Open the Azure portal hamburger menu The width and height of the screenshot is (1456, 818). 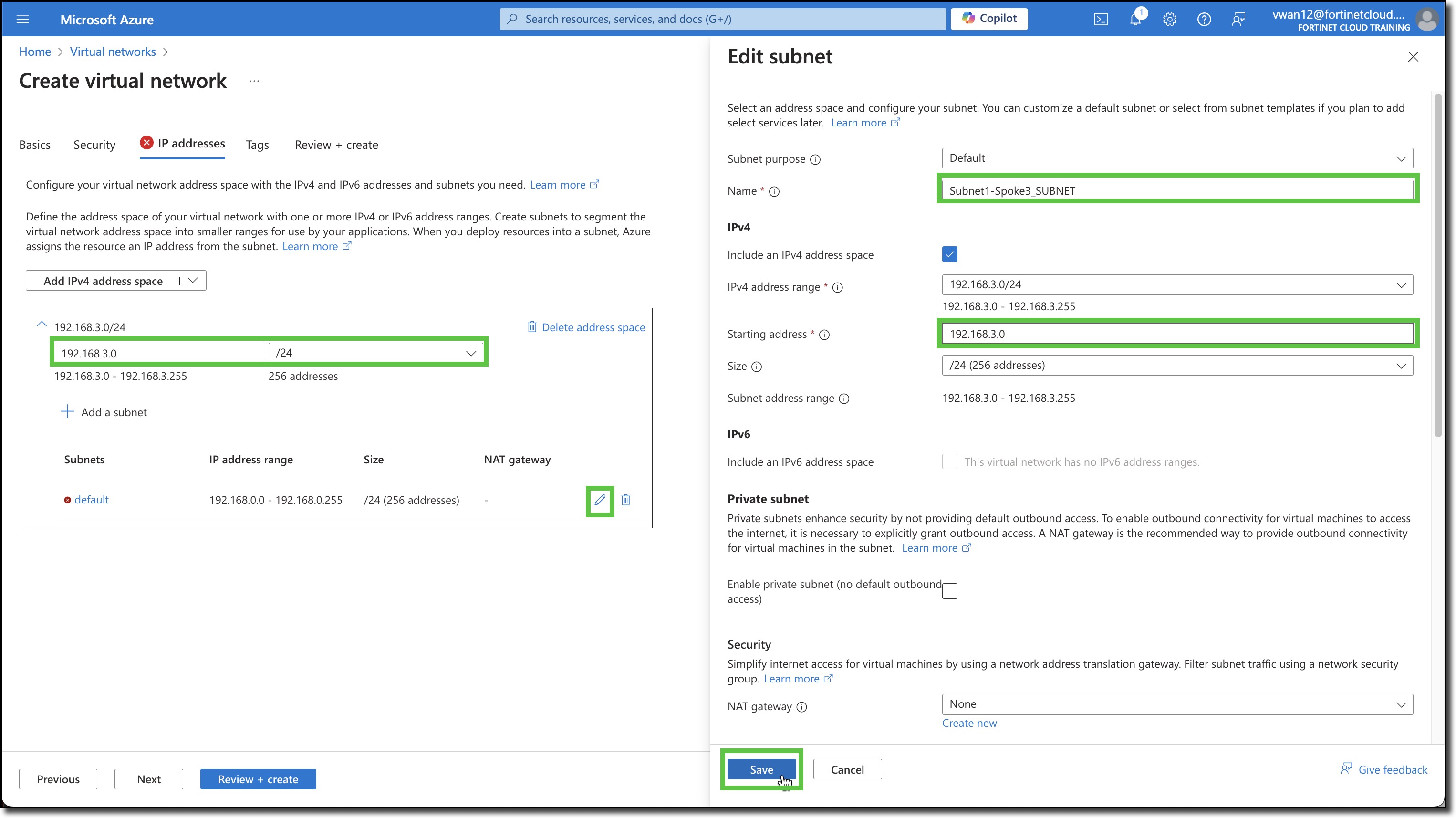pyautogui.click(x=22, y=19)
